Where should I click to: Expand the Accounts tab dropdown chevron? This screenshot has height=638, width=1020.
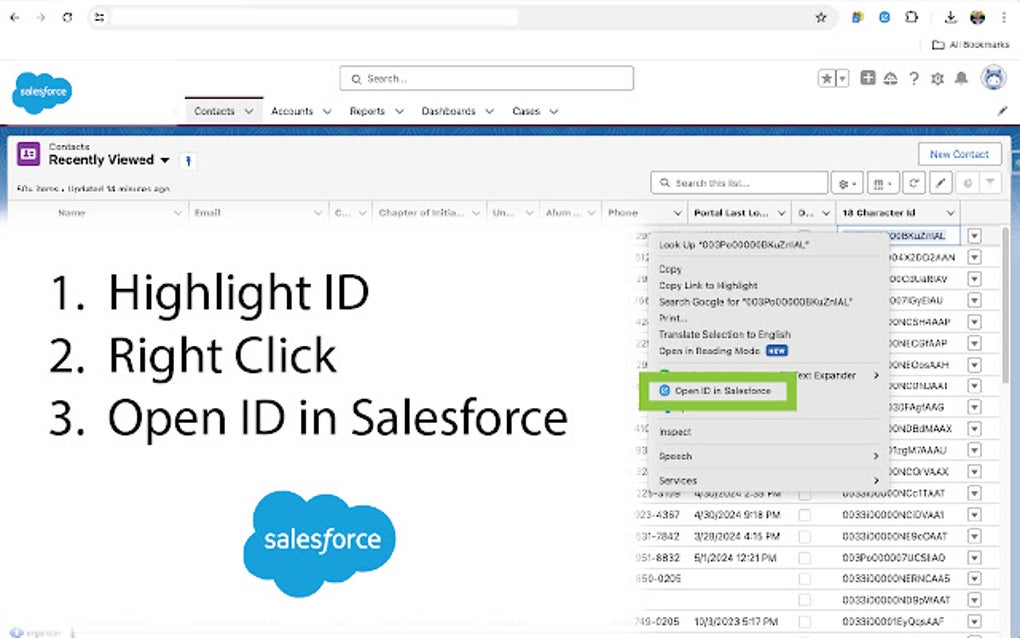pos(327,111)
